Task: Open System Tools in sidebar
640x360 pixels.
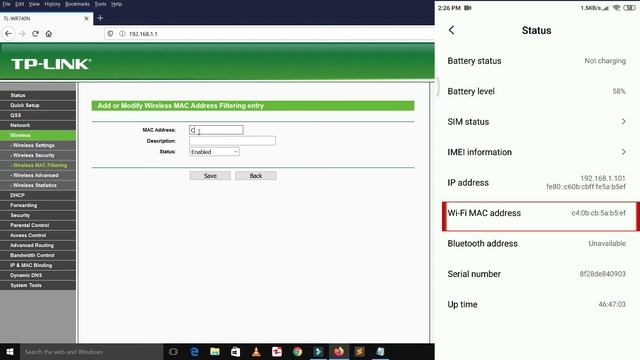Action: coord(38,285)
